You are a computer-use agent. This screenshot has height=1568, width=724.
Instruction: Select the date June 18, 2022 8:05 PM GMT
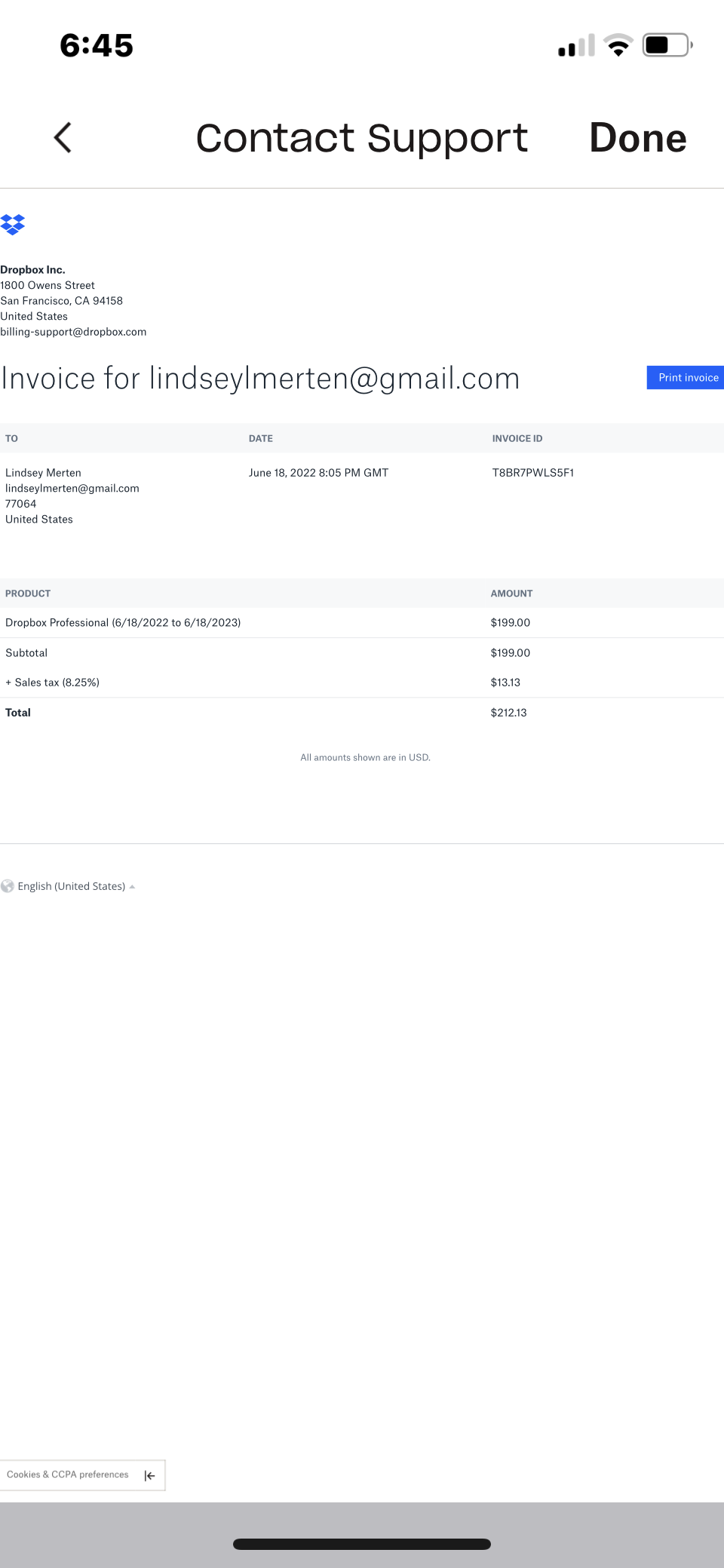tap(318, 473)
